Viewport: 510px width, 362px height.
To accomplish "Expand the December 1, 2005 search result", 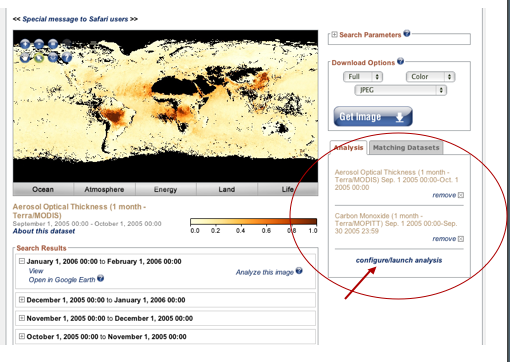I will tap(22, 300).
